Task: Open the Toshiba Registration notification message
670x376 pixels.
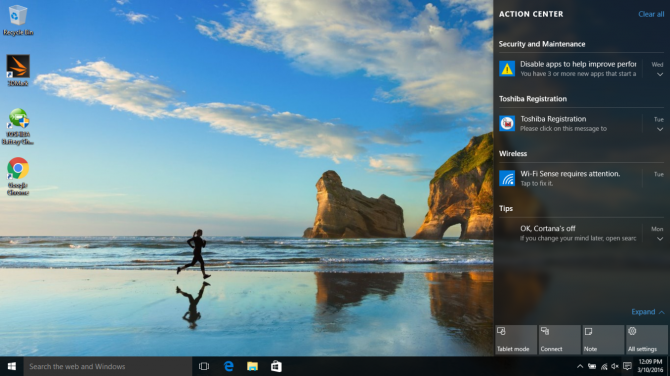Action: [563, 123]
